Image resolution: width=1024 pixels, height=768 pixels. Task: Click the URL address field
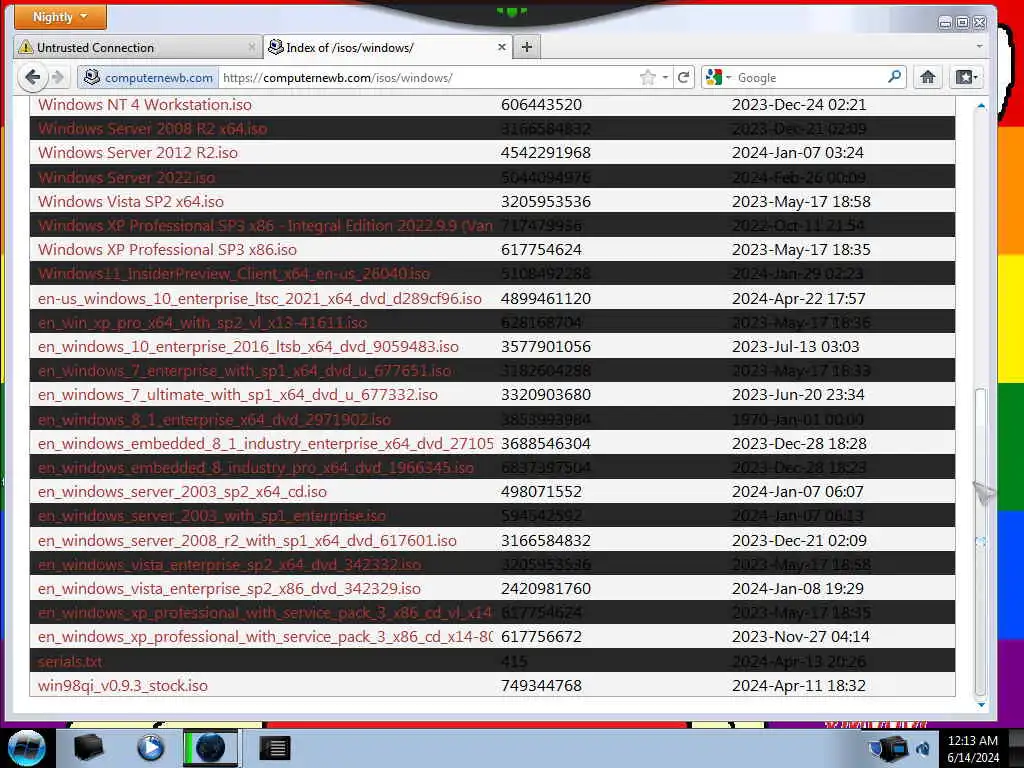[x=428, y=78]
